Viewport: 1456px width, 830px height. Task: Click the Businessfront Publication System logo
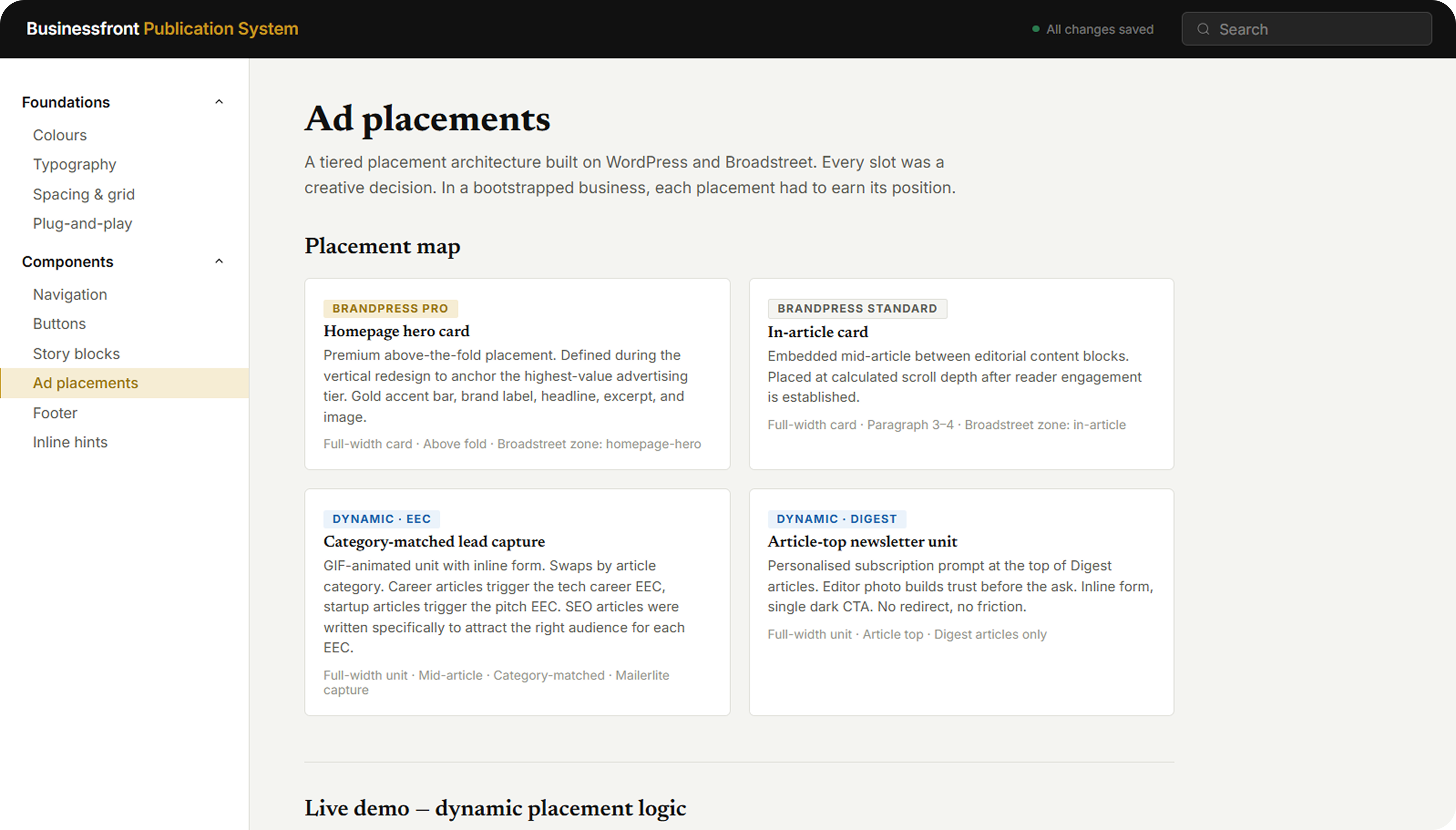(x=163, y=29)
